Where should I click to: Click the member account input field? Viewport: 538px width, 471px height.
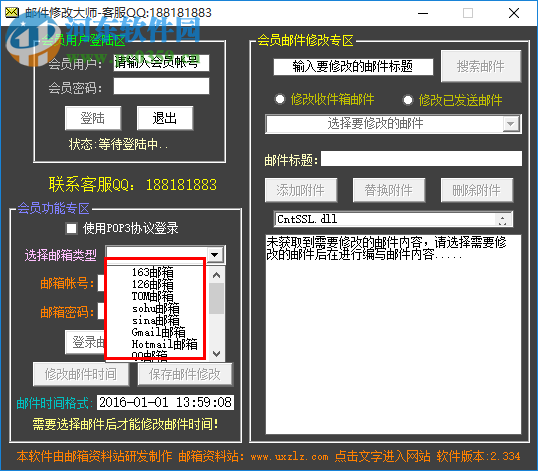[x=161, y=63]
